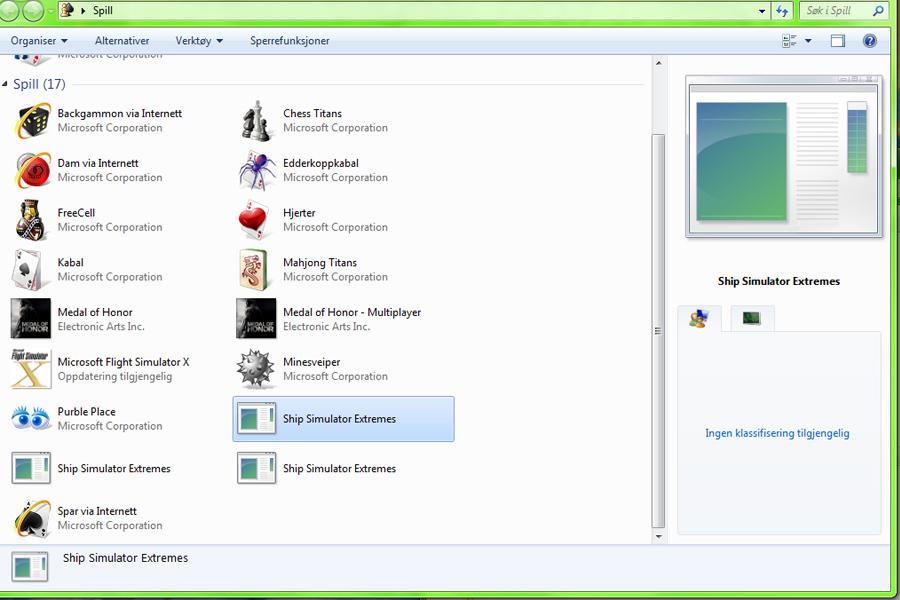Click the breadcrumb arrow before Spill
900x600 pixels.
[x=83, y=11]
